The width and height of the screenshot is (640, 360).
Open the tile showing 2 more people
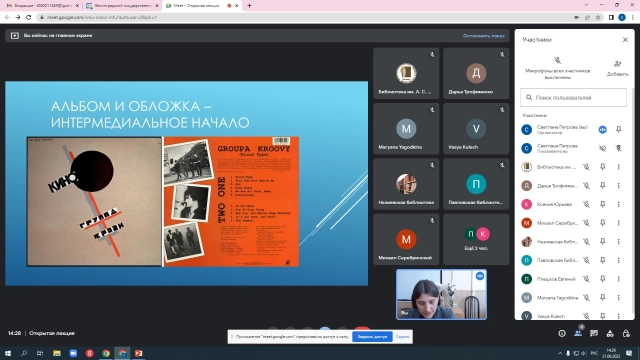click(x=476, y=239)
